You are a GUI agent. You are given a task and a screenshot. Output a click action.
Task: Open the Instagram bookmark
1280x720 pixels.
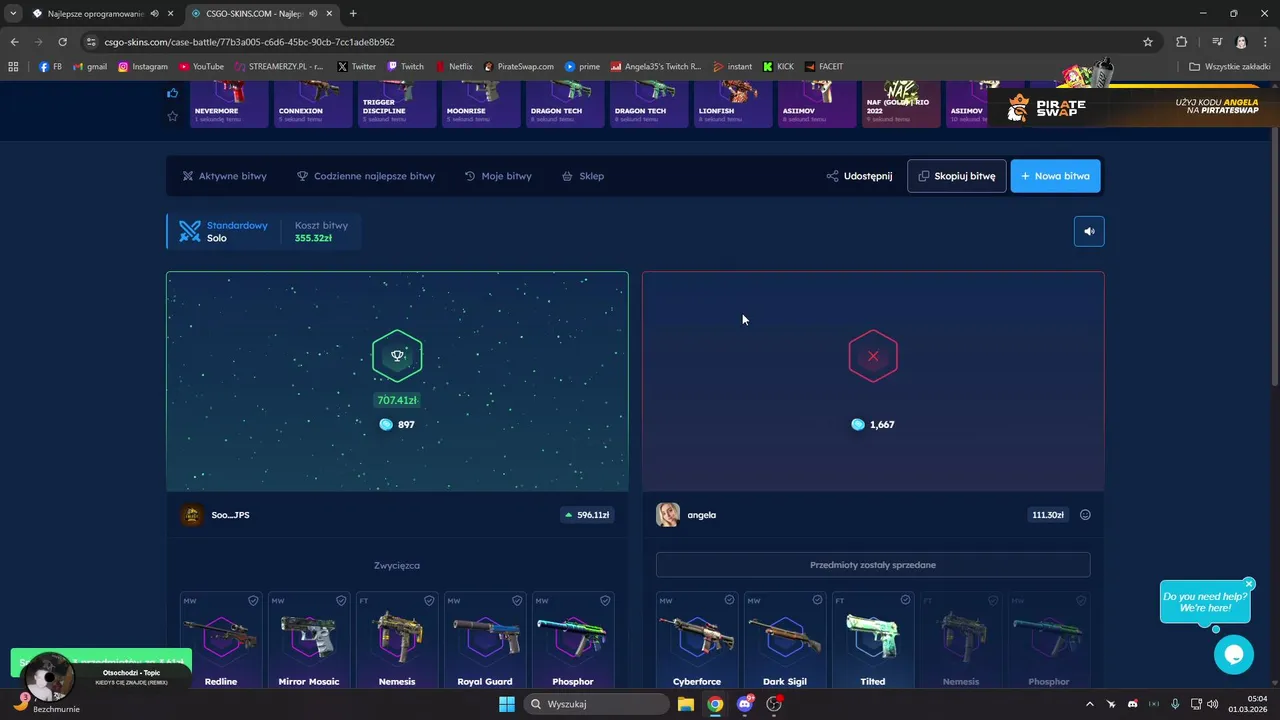[143, 66]
